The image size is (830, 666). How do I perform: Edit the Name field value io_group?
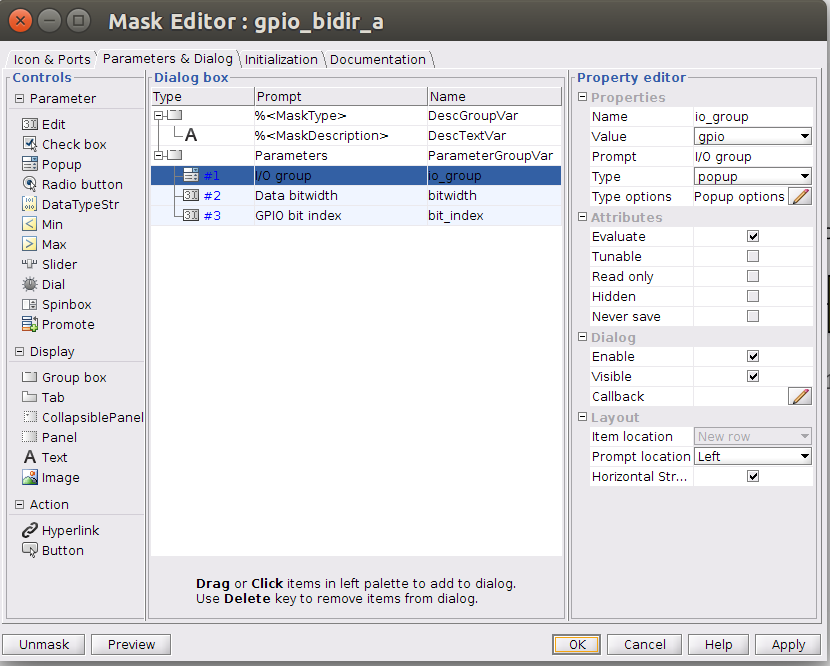coord(753,116)
